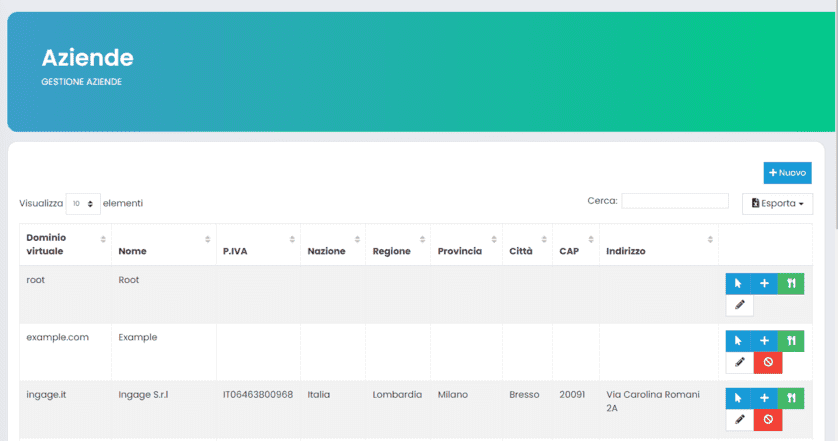Click the red disable icon for Example
The image size is (838, 441).
pos(767,362)
